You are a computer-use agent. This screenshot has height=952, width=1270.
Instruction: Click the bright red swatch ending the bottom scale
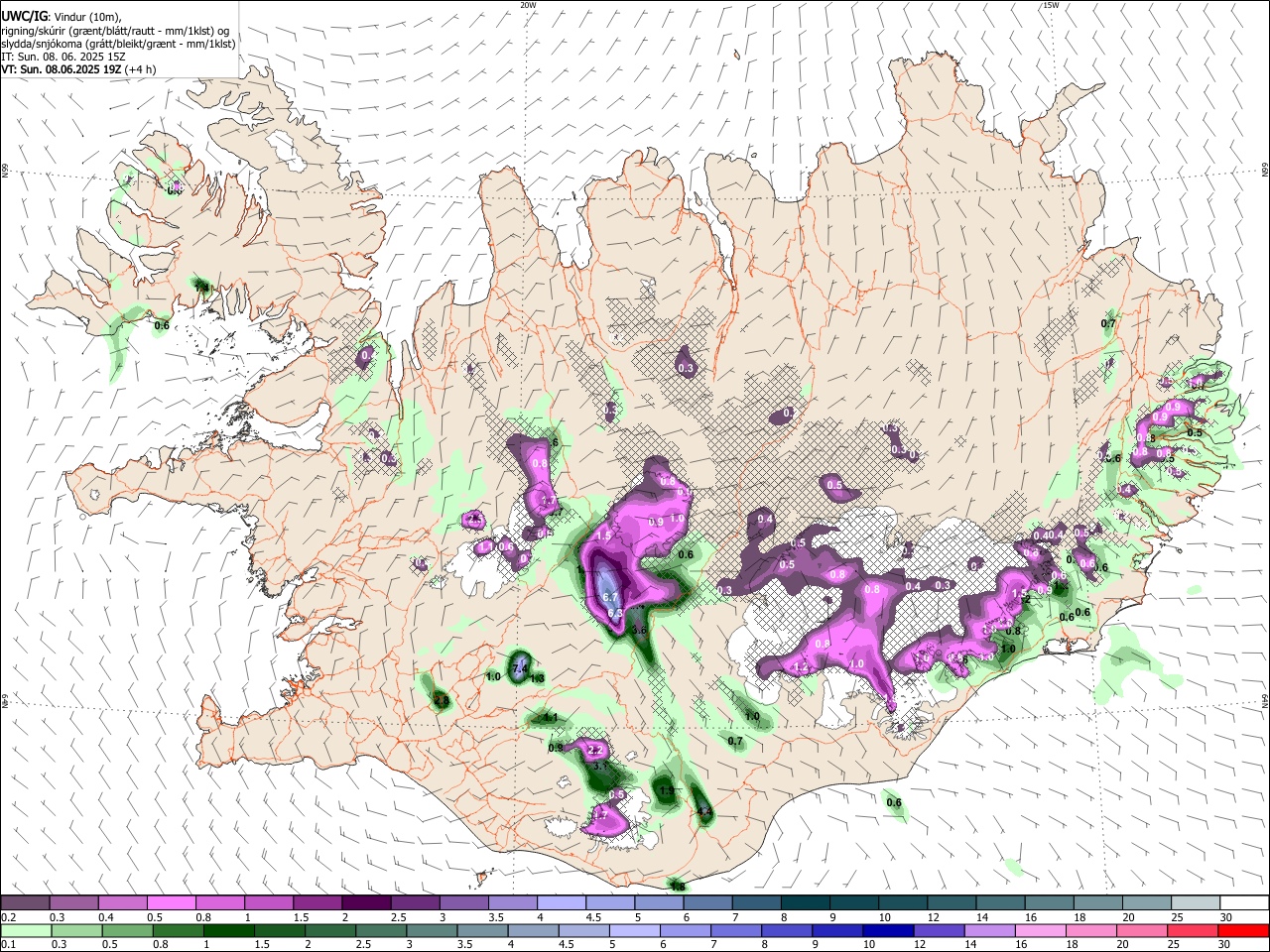[x=1244, y=930]
